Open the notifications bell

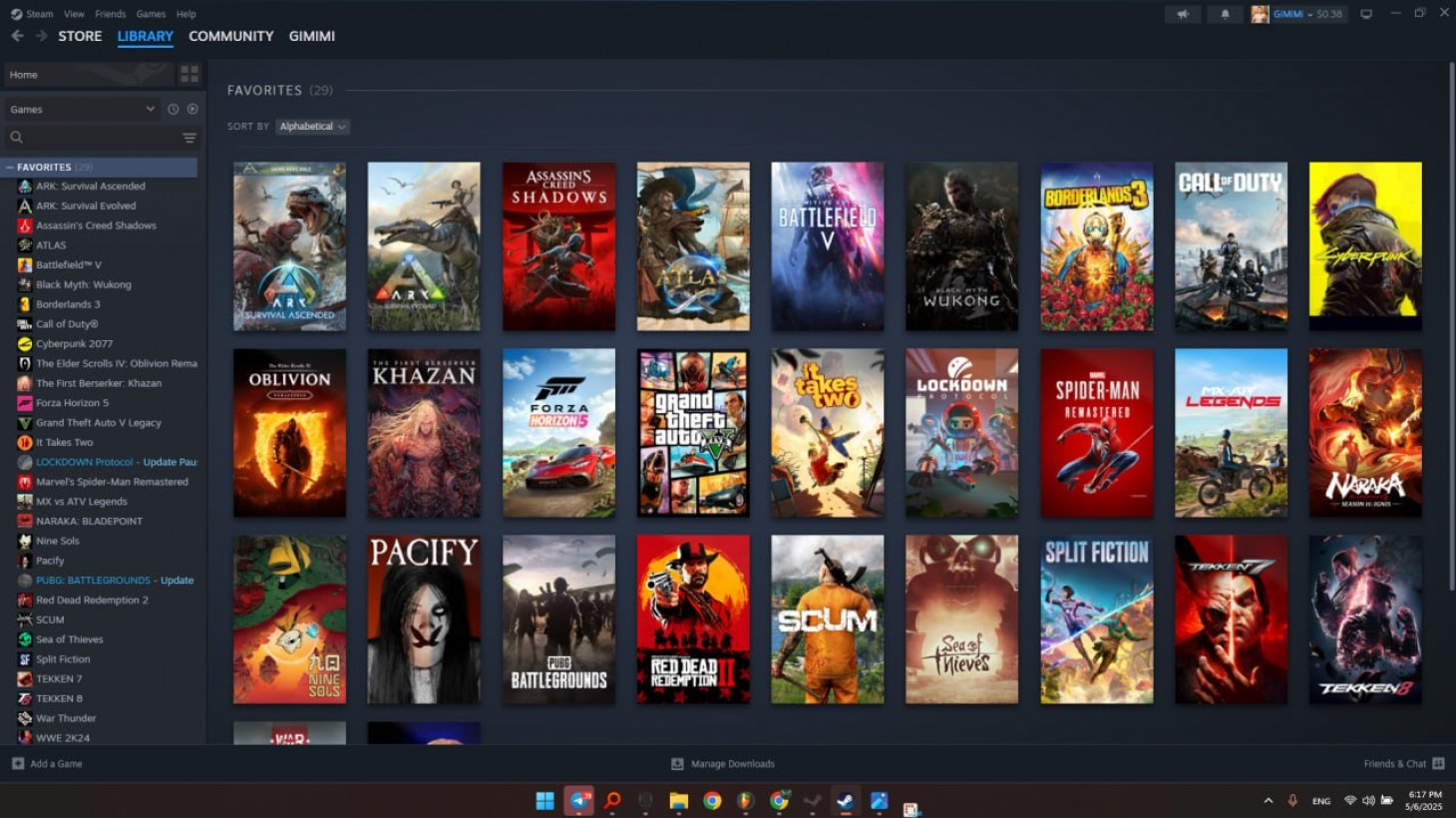(x=1225, y=14)
